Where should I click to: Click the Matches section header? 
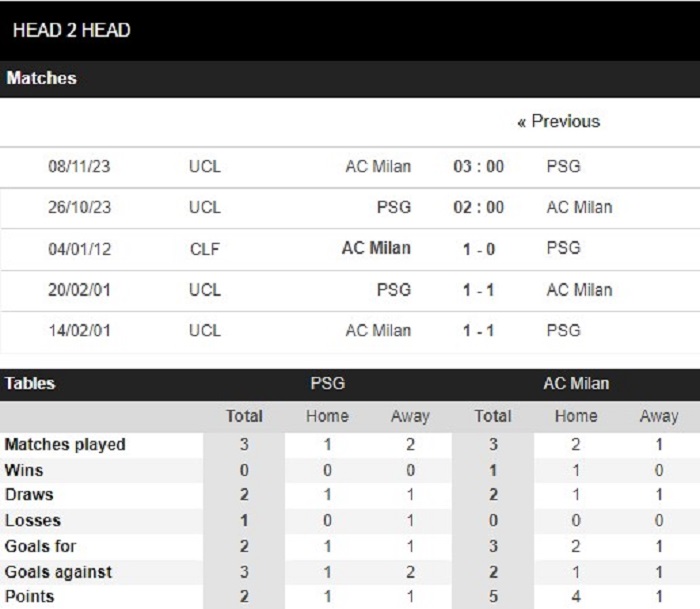42,78
